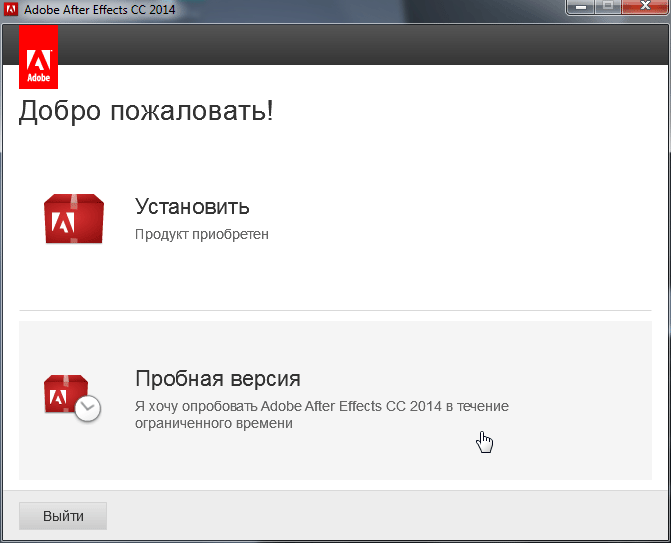Click the title bar After Effects app icon
The height and width of the screenshot is (543, 671).
coord(11,9)
